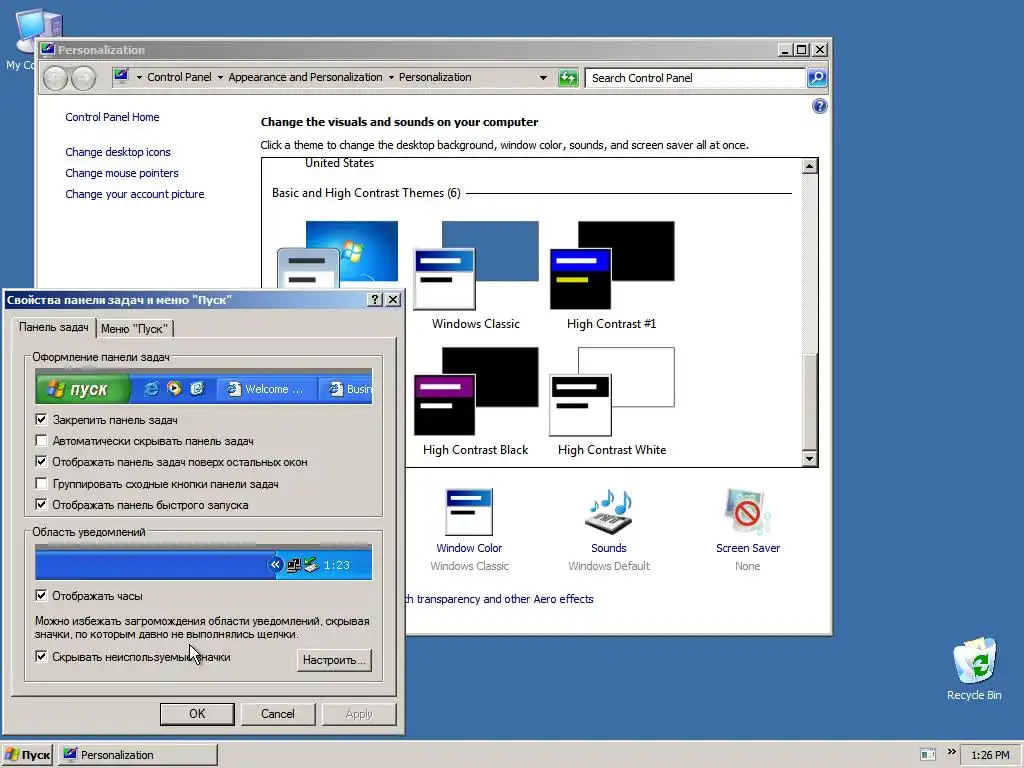
Task: Expand dropdown arrow after Control Panel breadcrumb
Action: pos(220,77)
